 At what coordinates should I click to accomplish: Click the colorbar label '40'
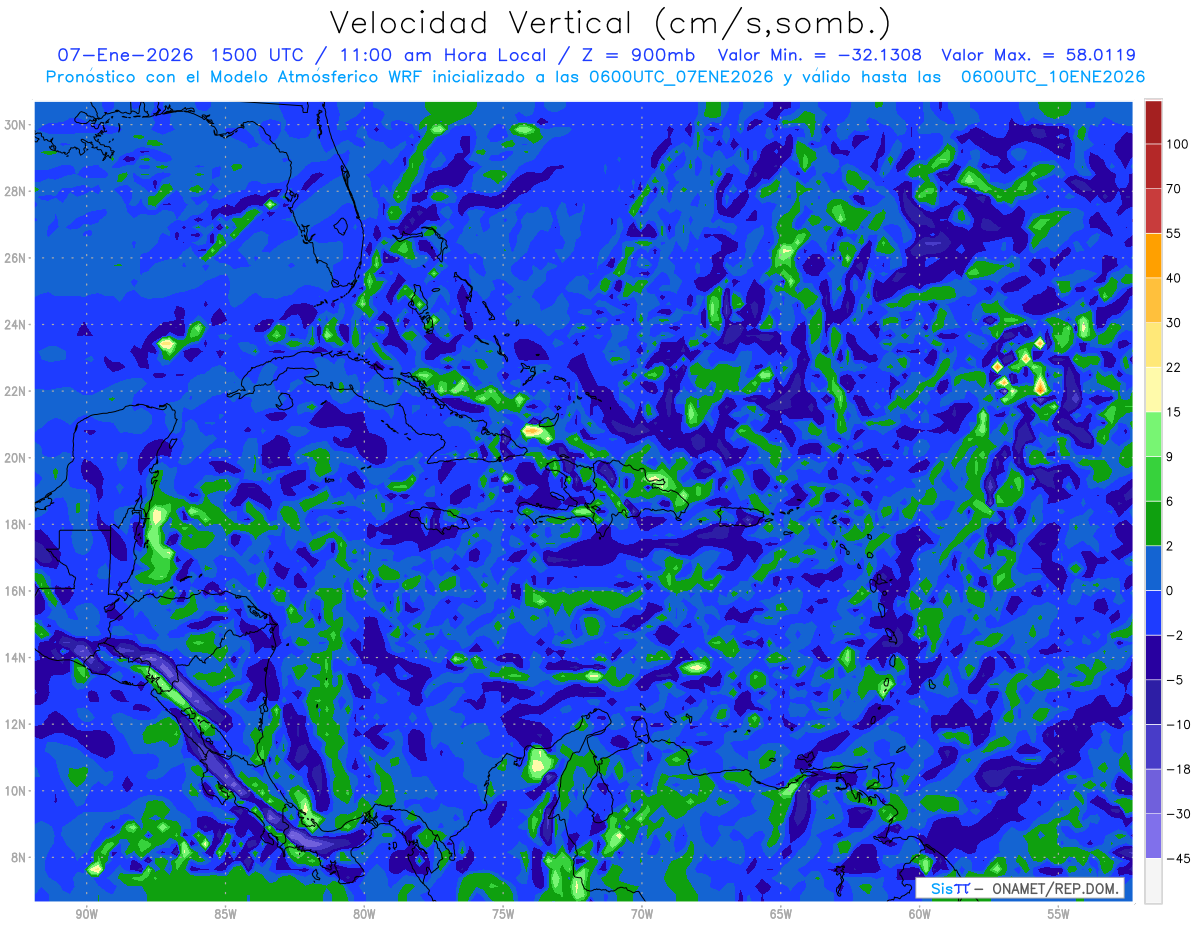click(1173, 277)
